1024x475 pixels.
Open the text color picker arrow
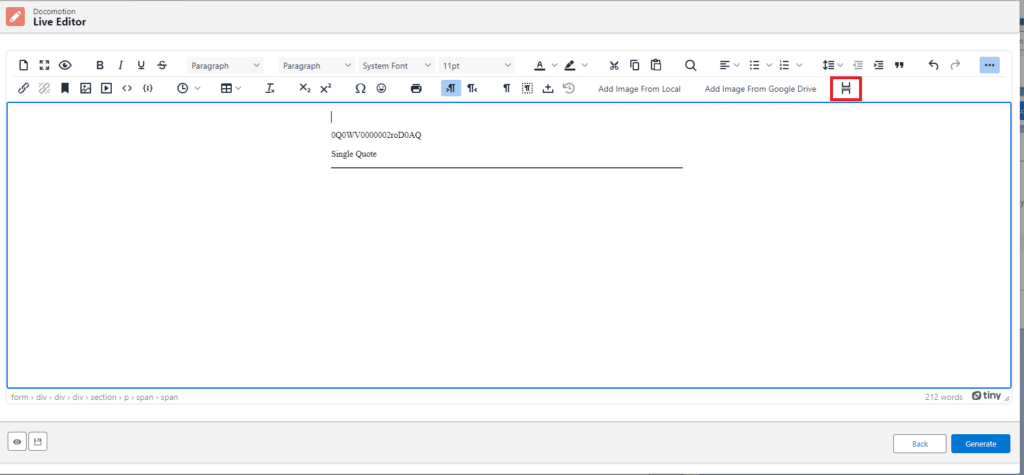click(554, 65)
